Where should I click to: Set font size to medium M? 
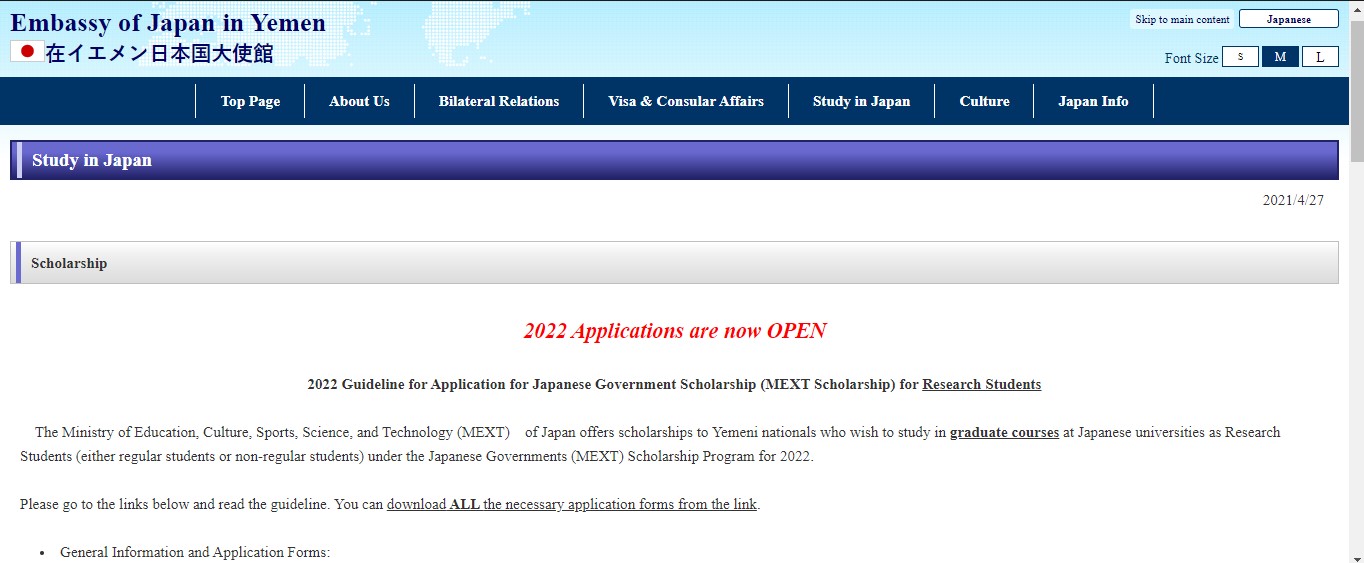(x=1280, y=57)
